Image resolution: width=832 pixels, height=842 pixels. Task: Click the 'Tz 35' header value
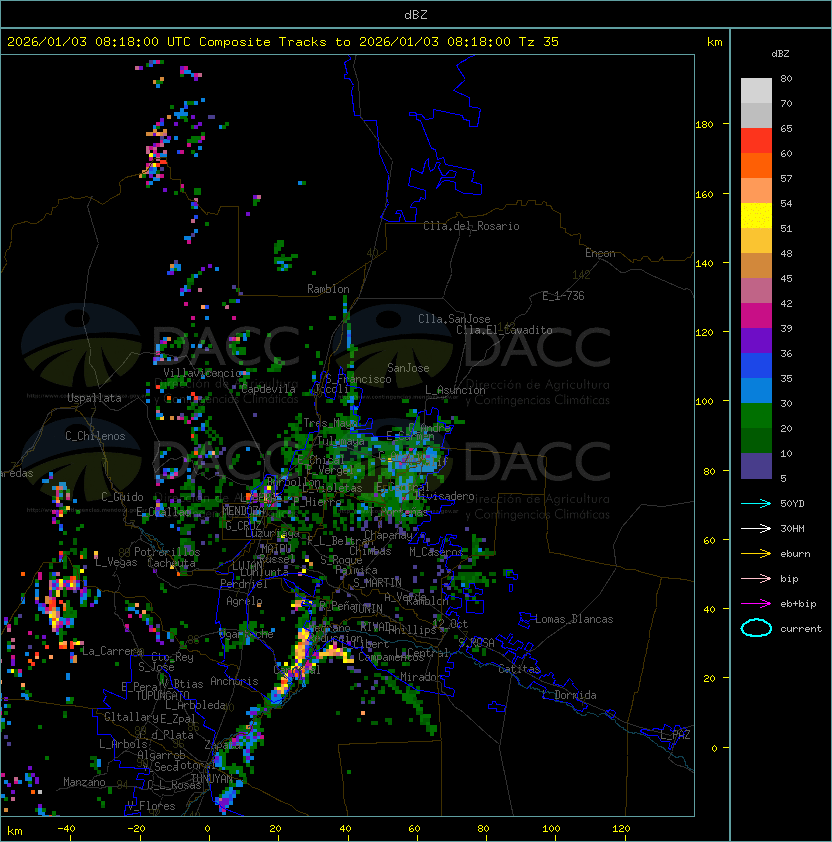539,41
